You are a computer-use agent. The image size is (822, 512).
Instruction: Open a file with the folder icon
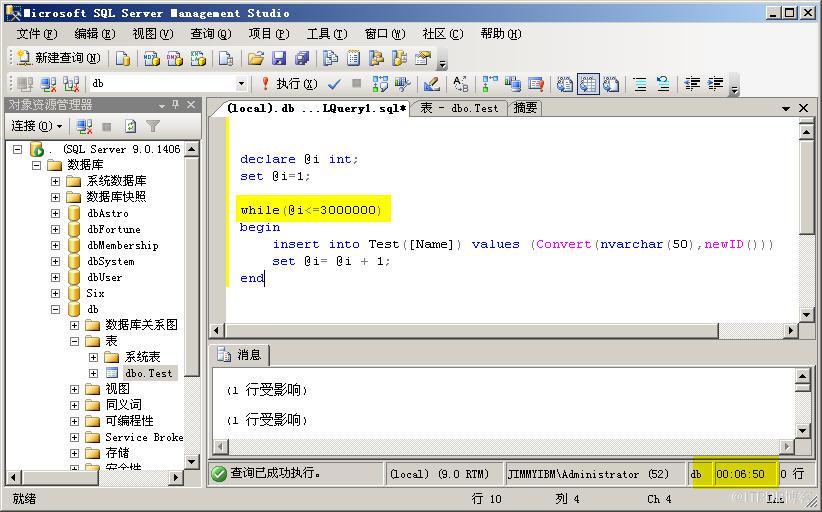[x=255, y=58]
